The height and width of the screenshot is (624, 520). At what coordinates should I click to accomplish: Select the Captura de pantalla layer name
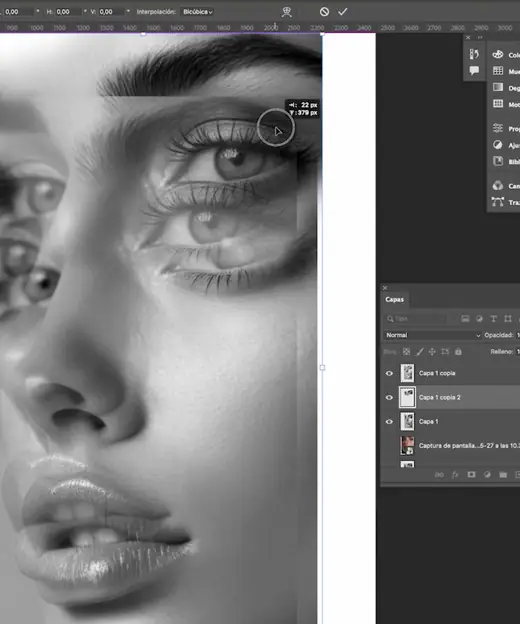click(469, 446)
